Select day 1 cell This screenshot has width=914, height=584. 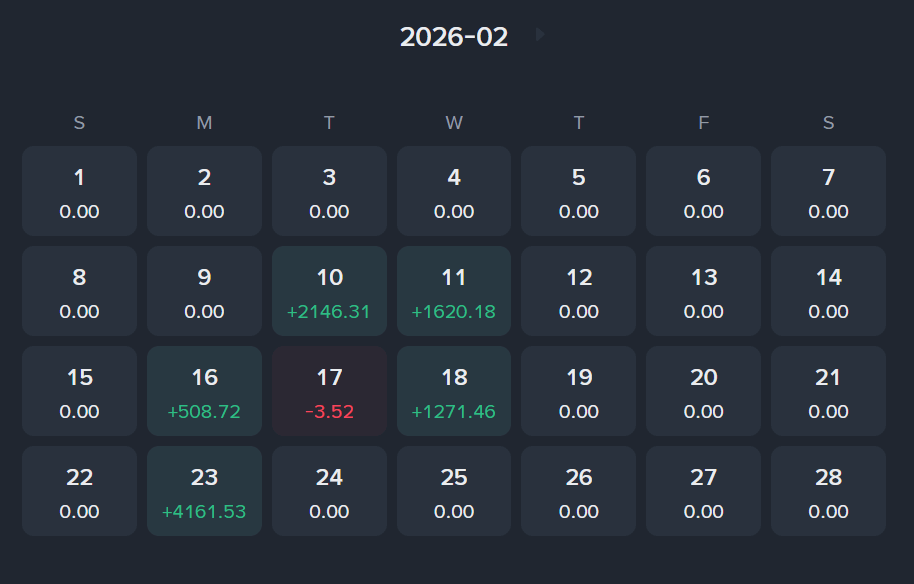coord(79,191)
